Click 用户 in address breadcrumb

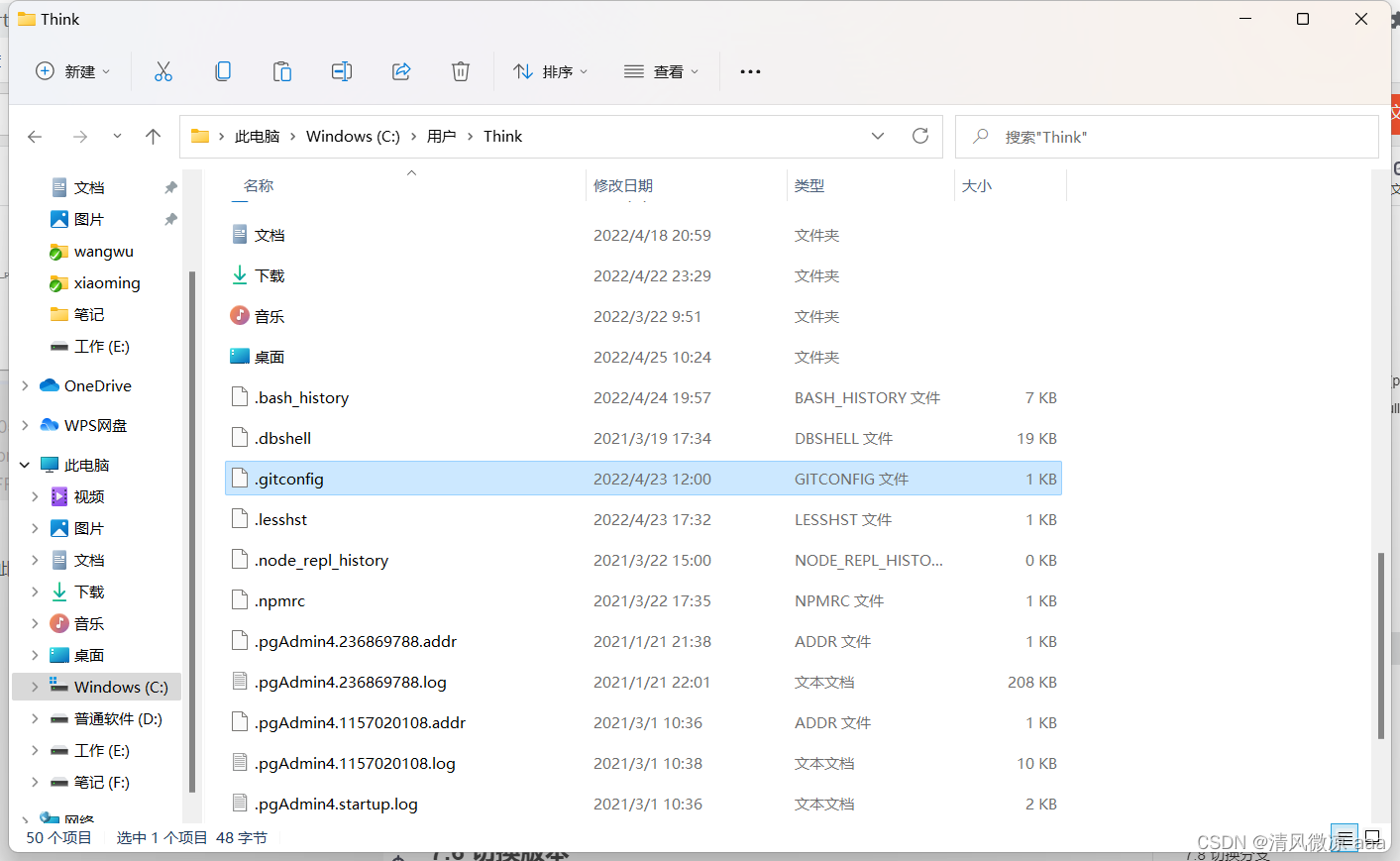point(441,137)
